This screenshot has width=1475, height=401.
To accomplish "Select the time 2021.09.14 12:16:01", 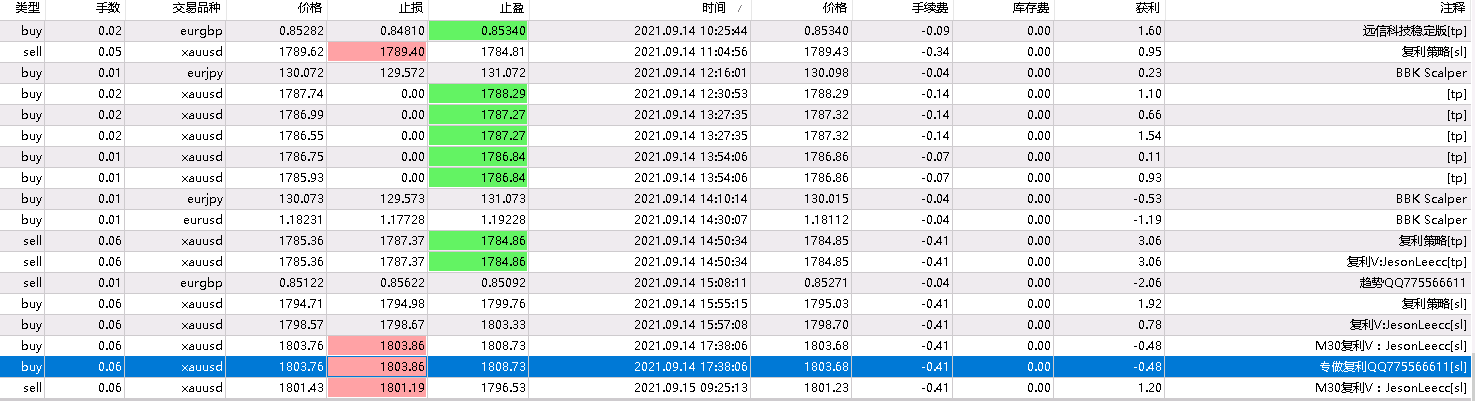I will tap(691, 72).
